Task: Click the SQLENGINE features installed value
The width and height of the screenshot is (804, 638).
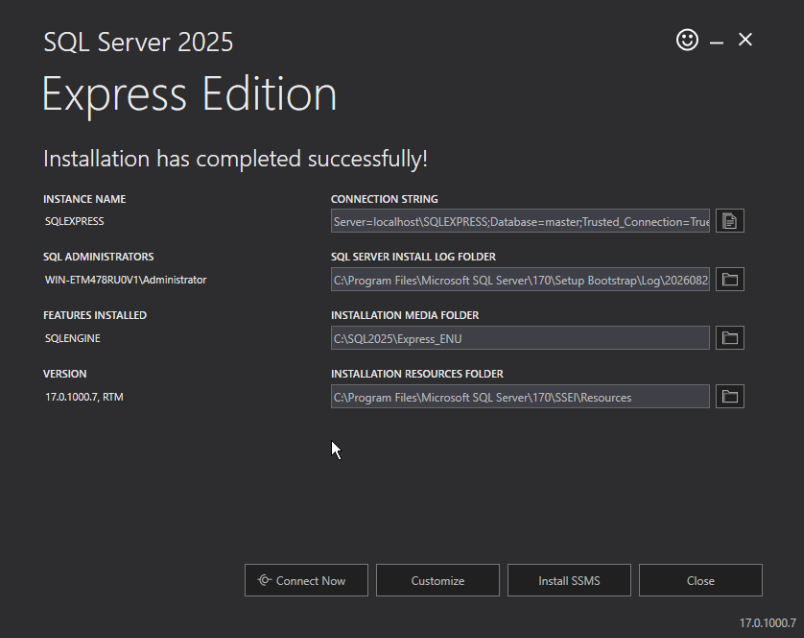Action: (x=72, y=338)
